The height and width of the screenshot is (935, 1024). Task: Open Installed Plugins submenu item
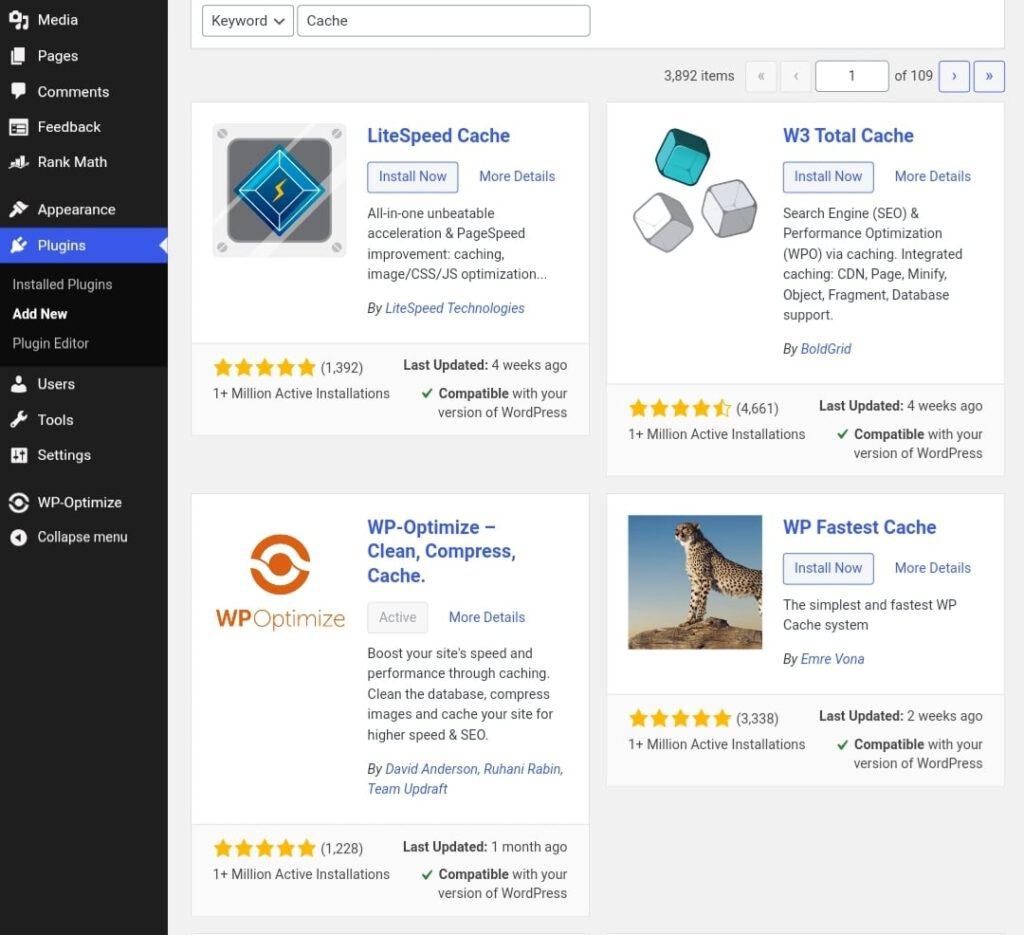62,285
